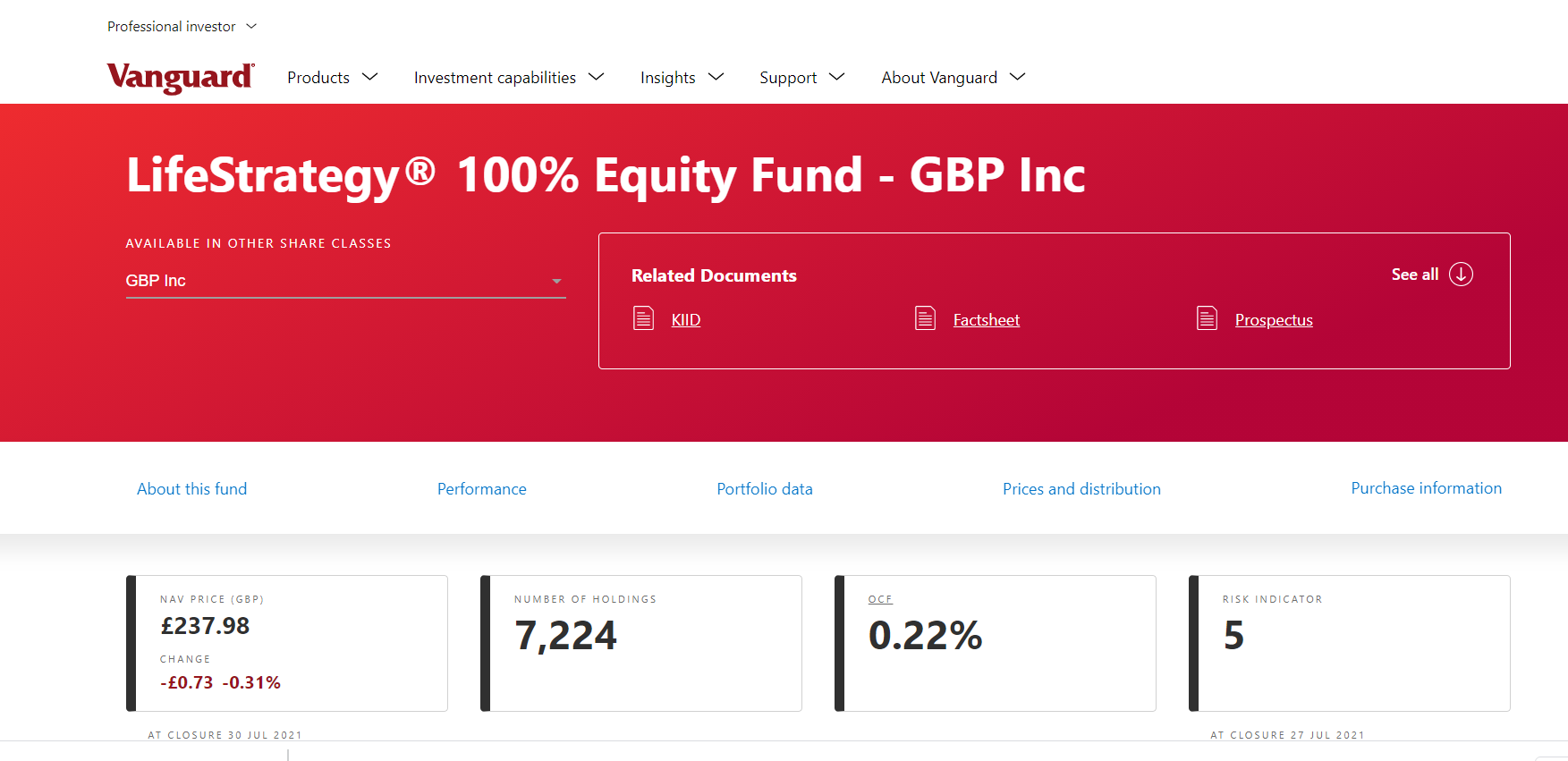Viewport: 1568px width, 761px height.
Task: Click the See all down-arrow circle icon
Action: click(x=1461, y=275)
